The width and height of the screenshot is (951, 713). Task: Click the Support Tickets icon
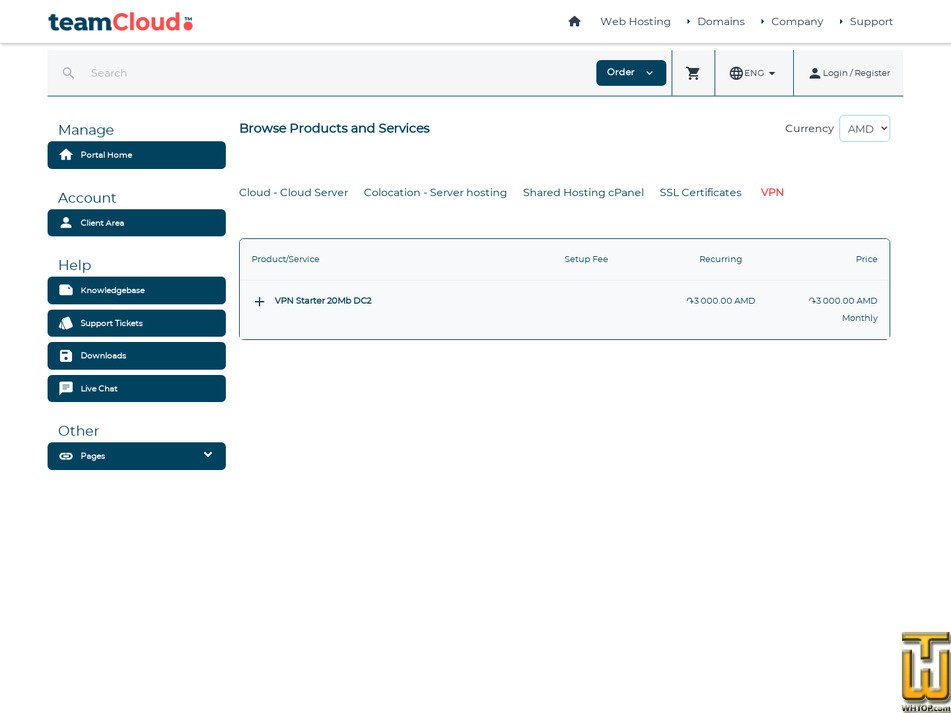tap(66, 323)
